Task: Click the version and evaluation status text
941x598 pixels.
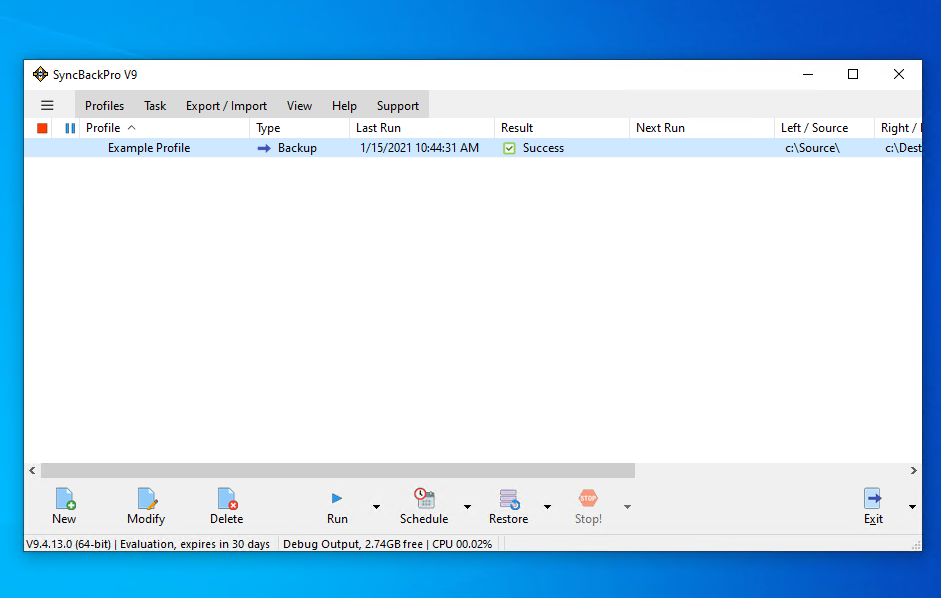Action: 148,544
